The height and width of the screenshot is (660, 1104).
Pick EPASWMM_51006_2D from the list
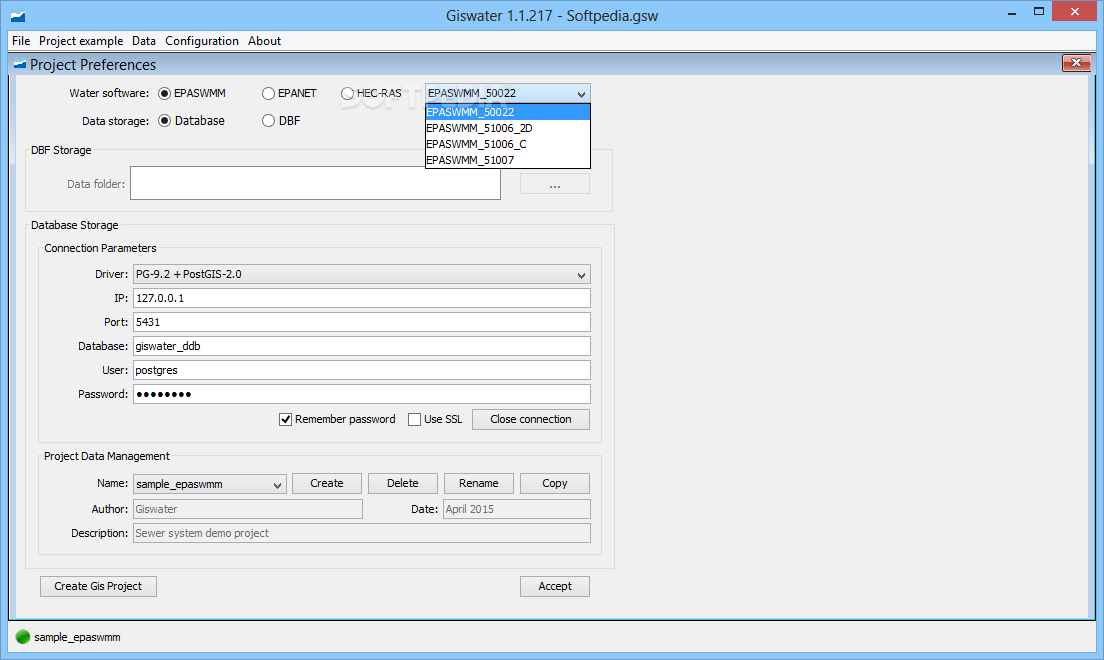pos(508,128)
